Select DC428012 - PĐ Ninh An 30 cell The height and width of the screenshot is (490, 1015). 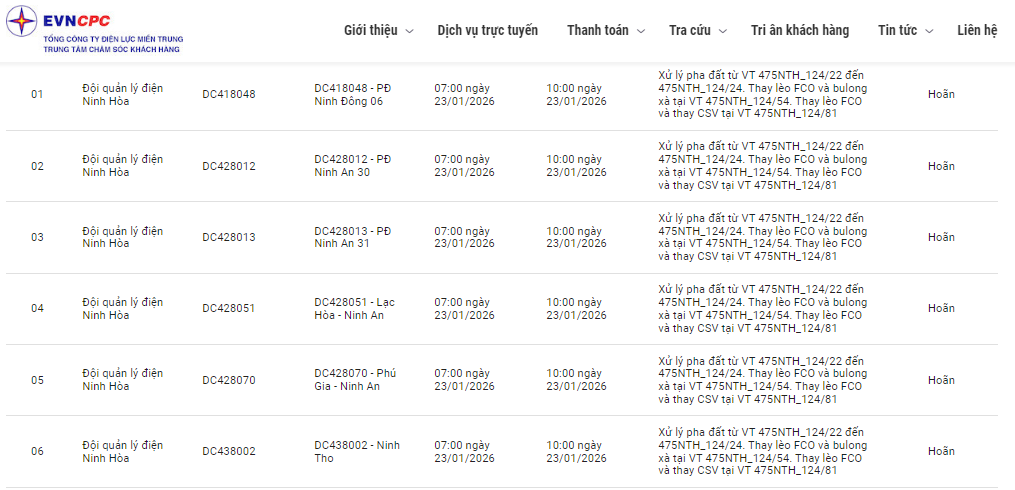[352, 165]
